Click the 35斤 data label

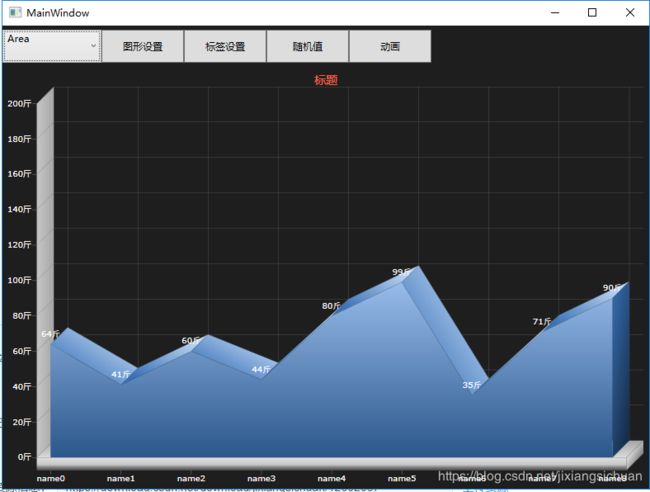471,385
